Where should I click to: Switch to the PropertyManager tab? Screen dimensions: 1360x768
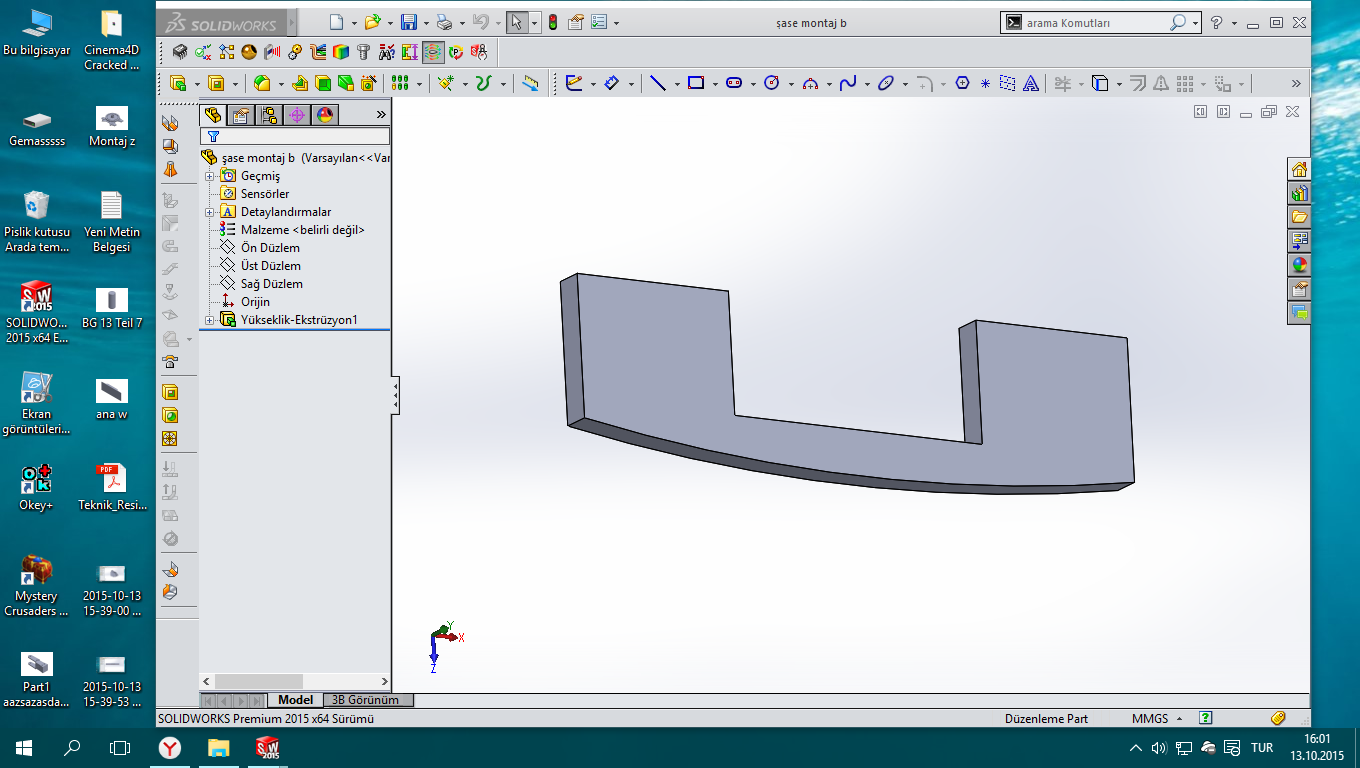click(241, 115)
